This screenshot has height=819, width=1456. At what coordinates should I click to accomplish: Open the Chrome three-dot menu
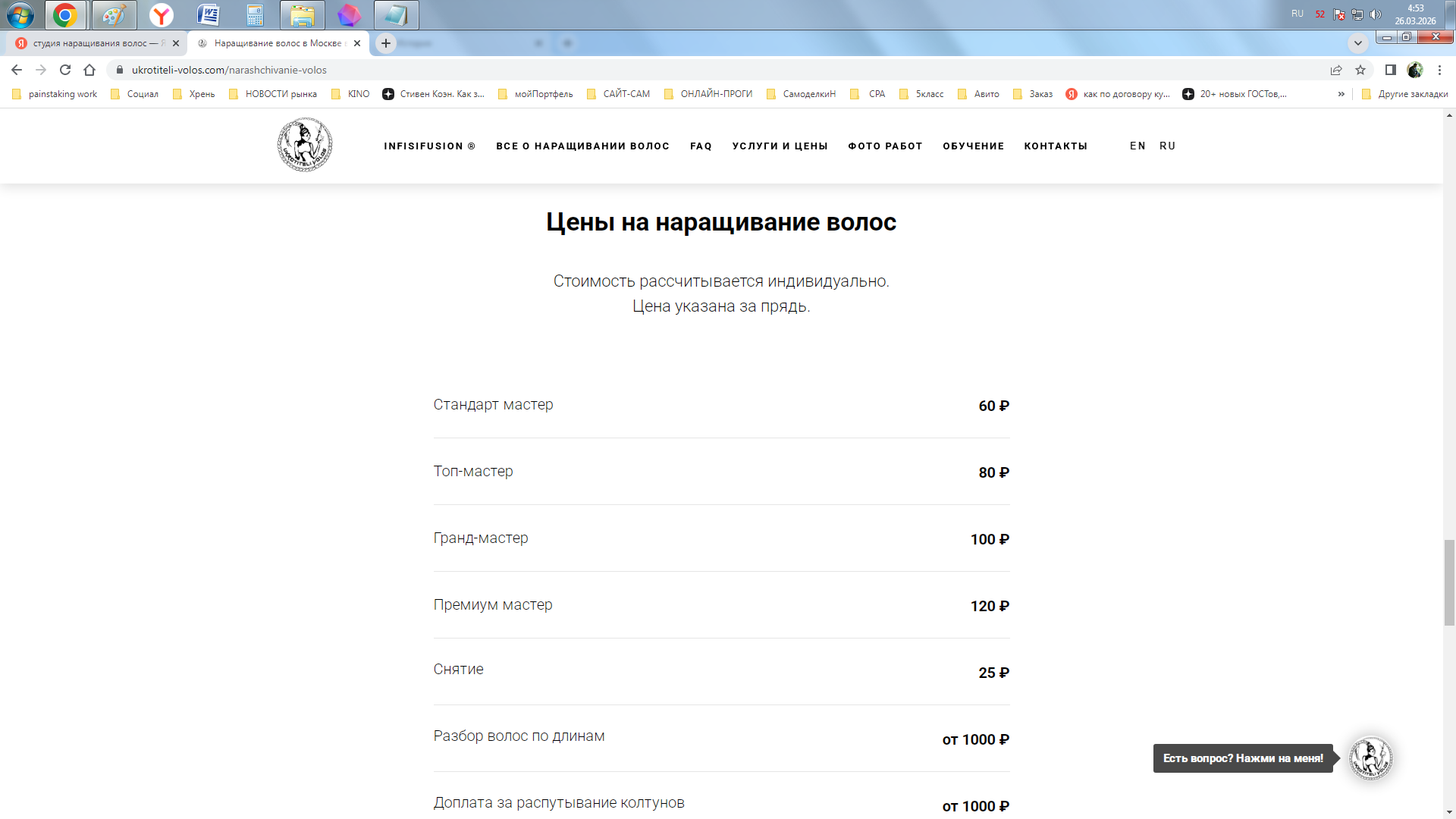[1439, 70]
